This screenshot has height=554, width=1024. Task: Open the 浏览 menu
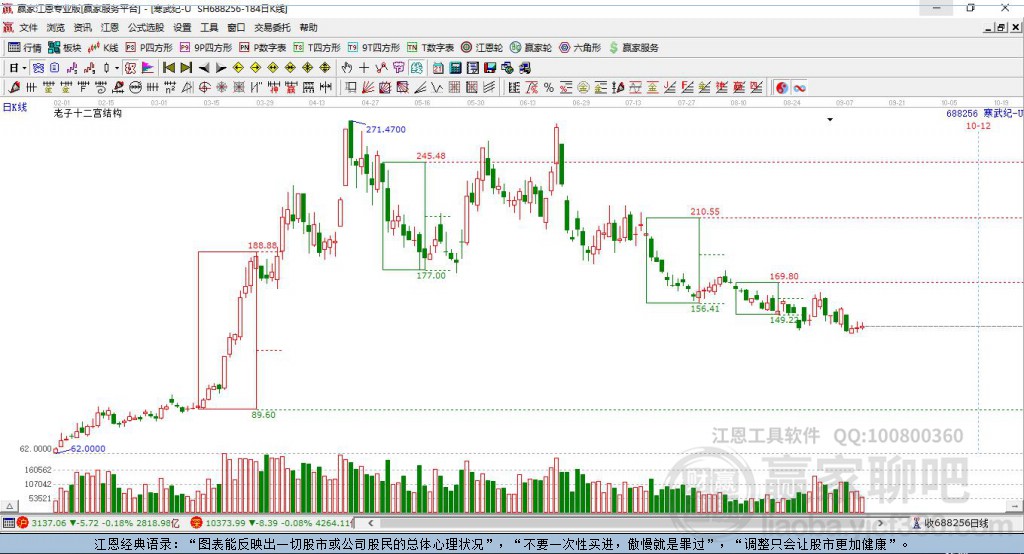(56, 27)
